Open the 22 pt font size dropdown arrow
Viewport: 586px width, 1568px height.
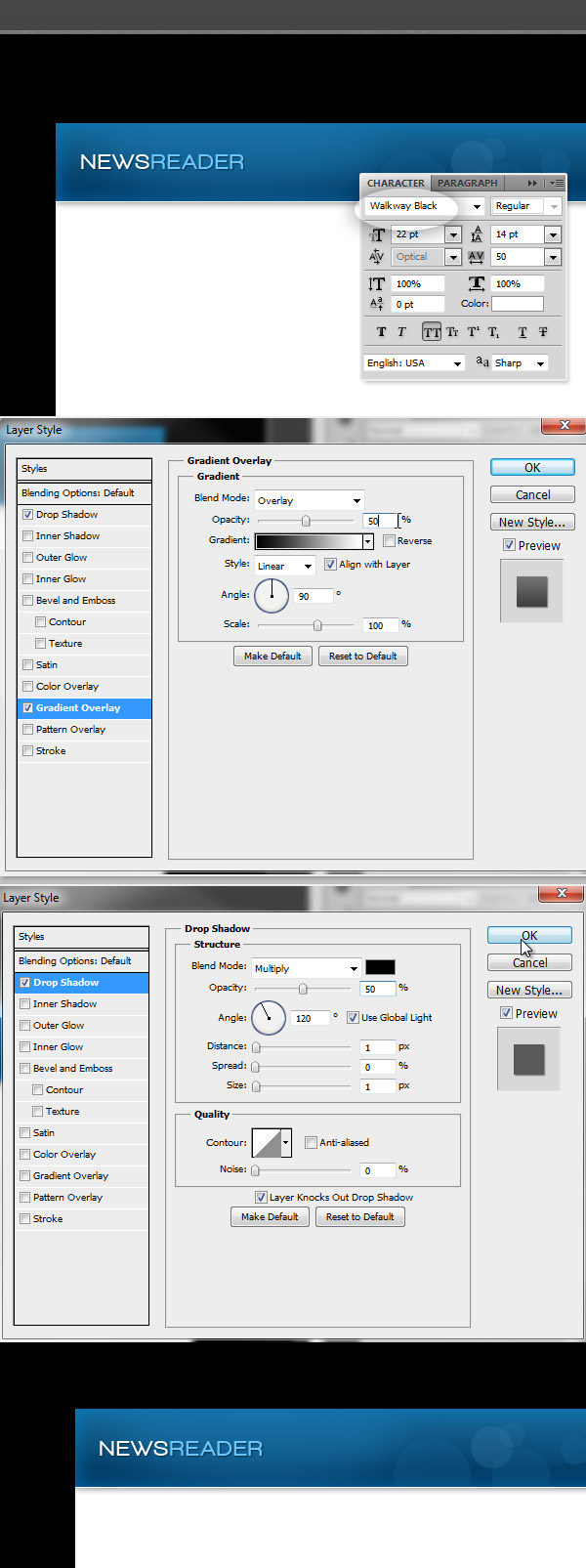(452, 234)
